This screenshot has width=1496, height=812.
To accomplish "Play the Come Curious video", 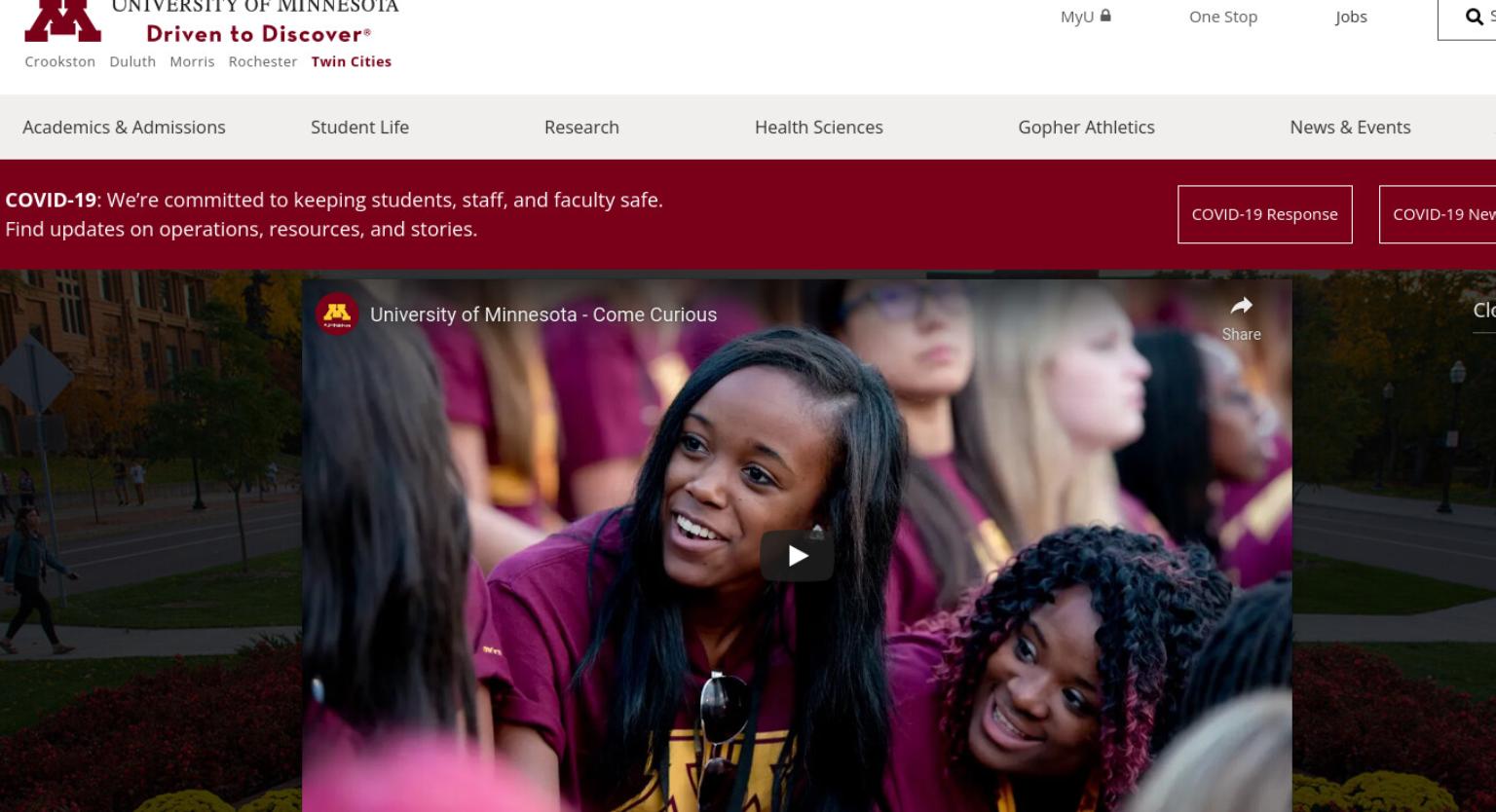I will (x=798, y=556).
